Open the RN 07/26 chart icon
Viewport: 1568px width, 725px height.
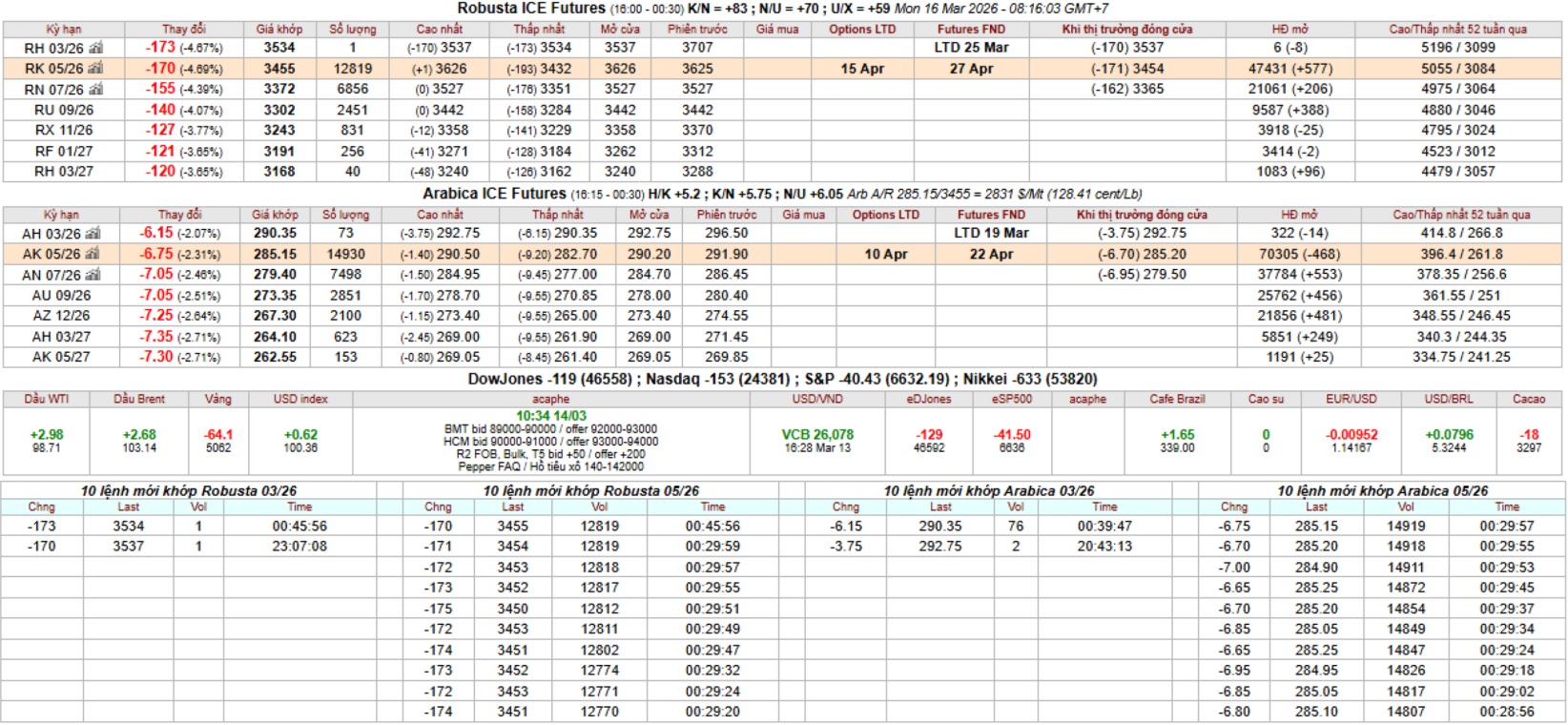point(95,90)
